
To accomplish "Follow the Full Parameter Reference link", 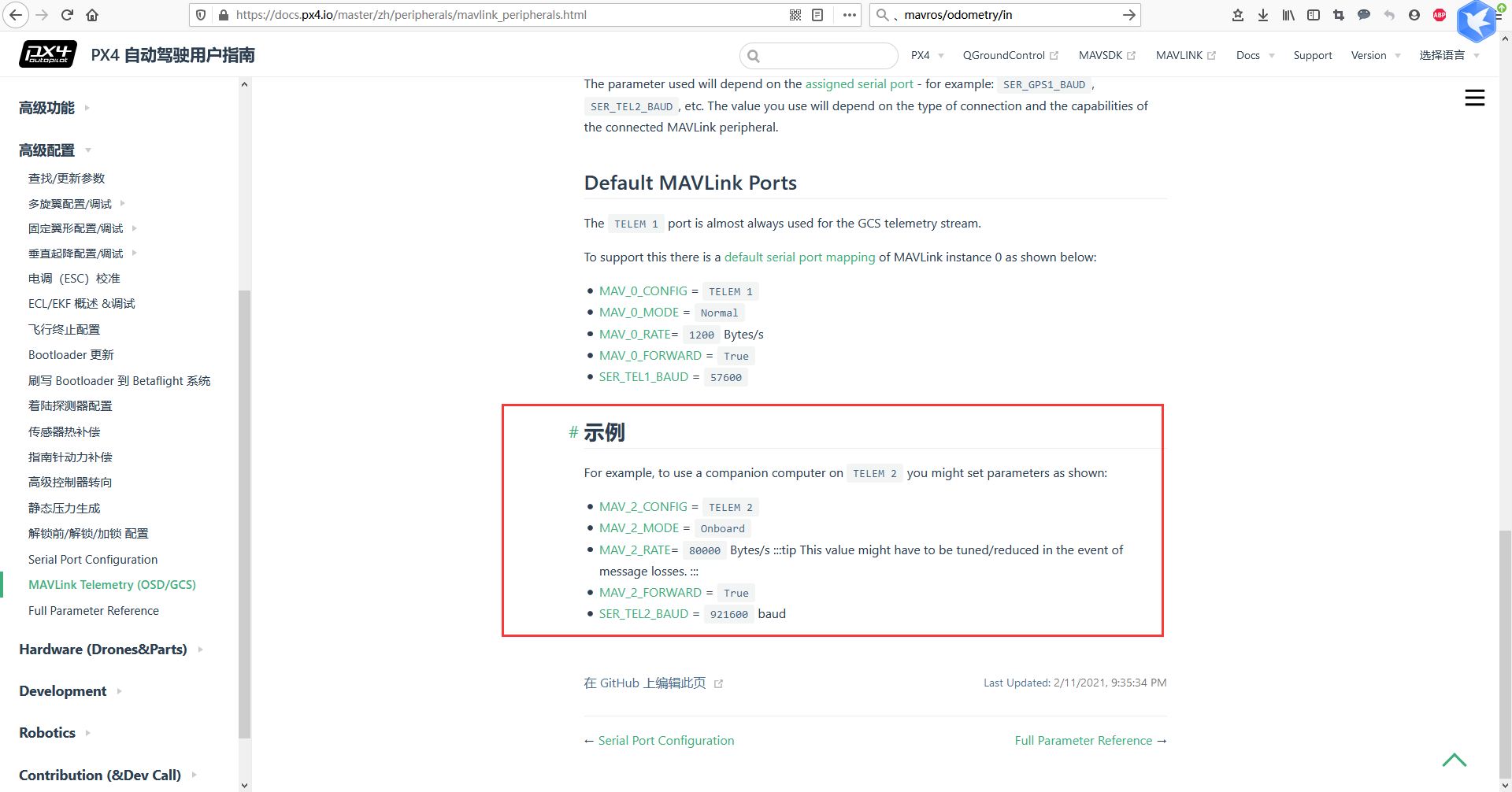I will click(1084, 740).
